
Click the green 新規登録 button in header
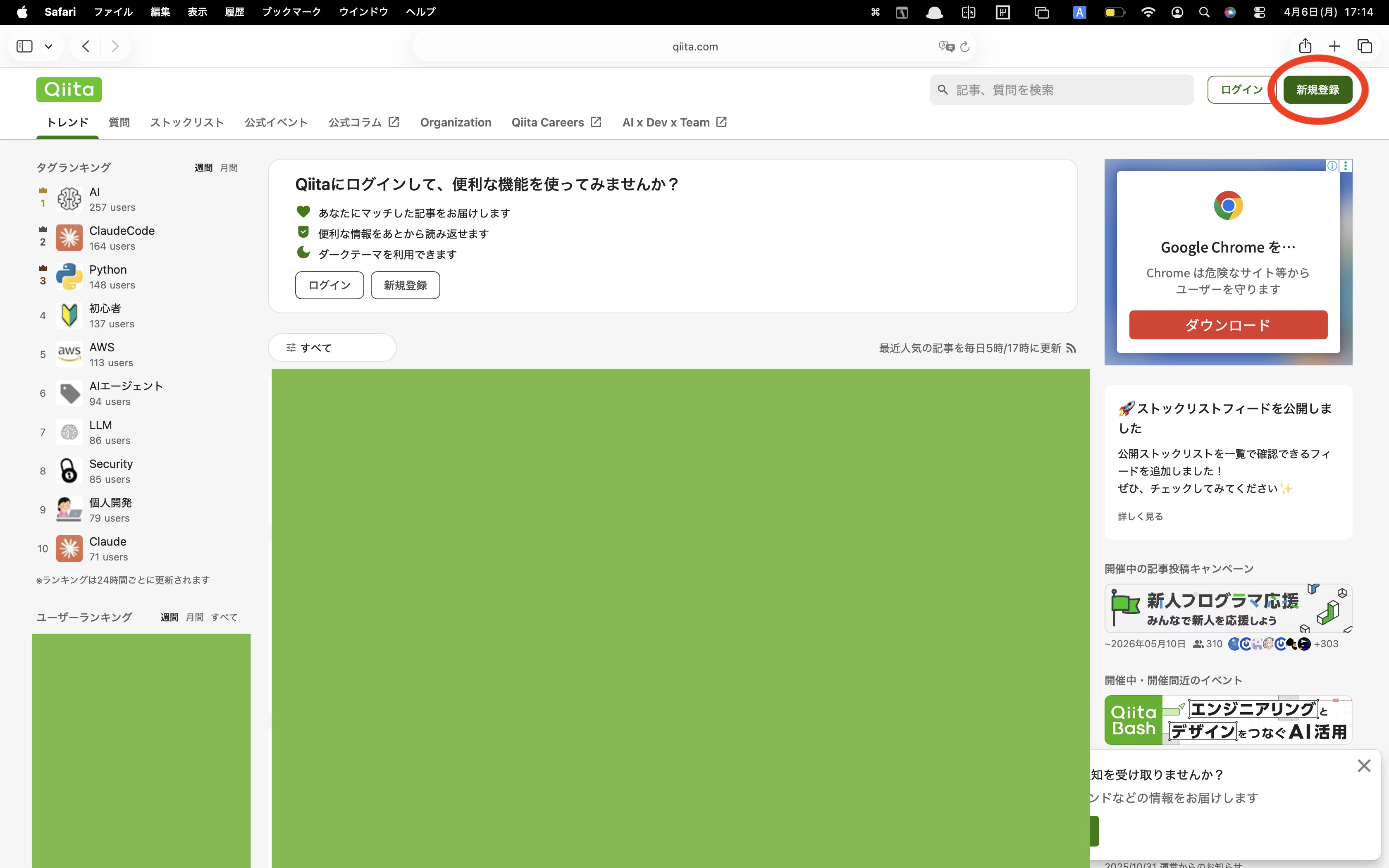tap(1318, 90)
